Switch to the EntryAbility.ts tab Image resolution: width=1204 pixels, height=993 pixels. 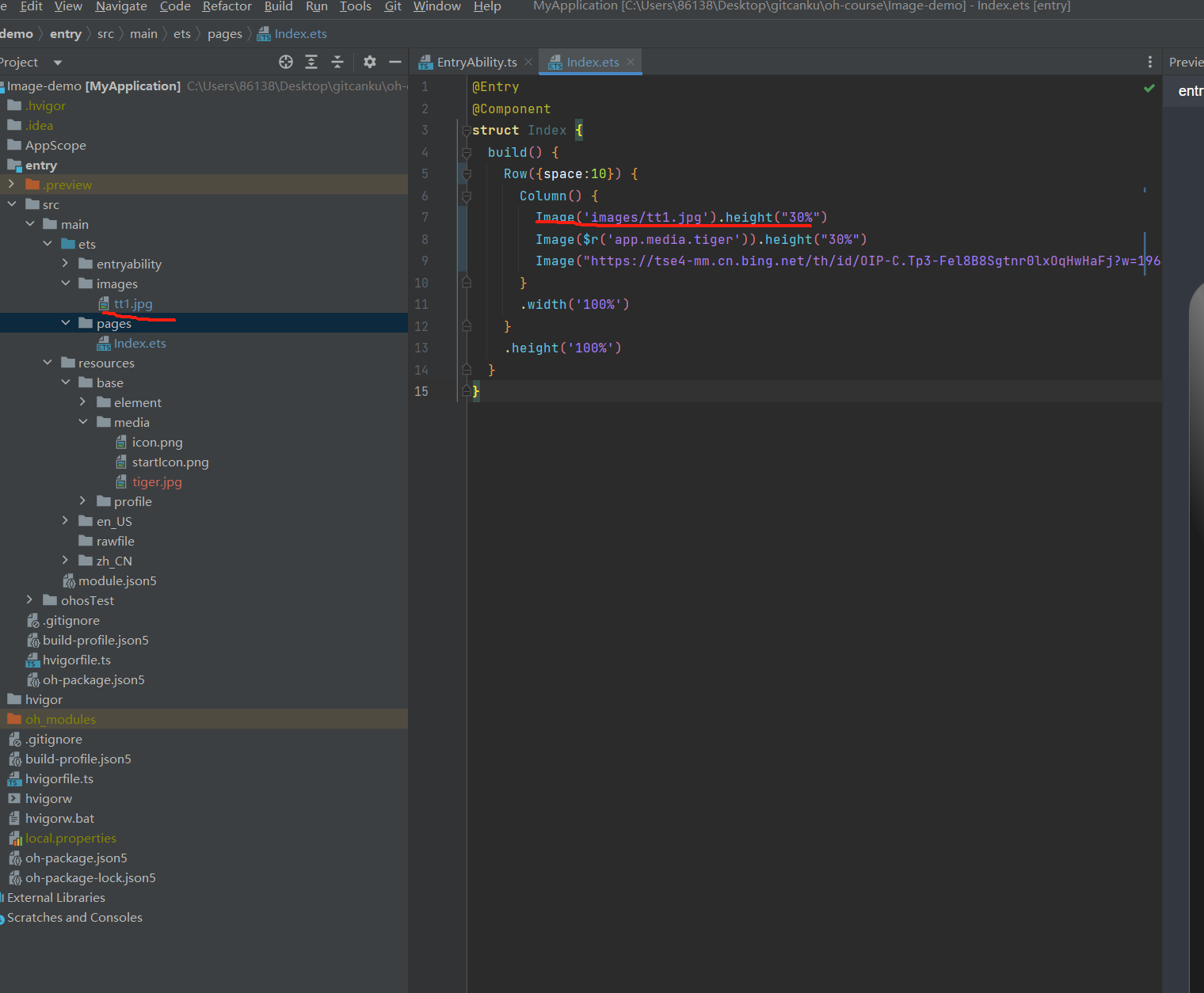476,62
